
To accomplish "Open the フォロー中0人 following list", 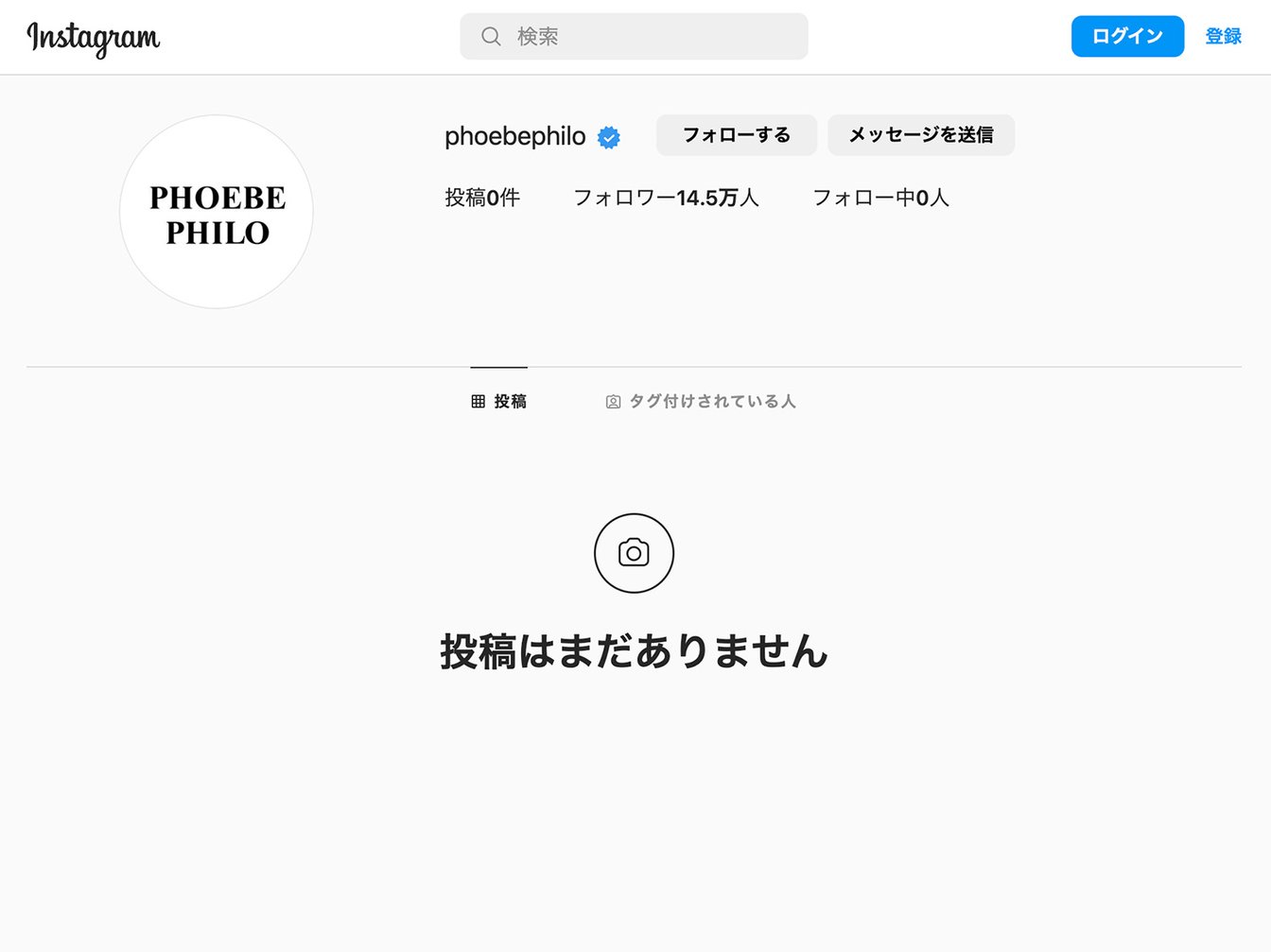I will tap(880, 198).
